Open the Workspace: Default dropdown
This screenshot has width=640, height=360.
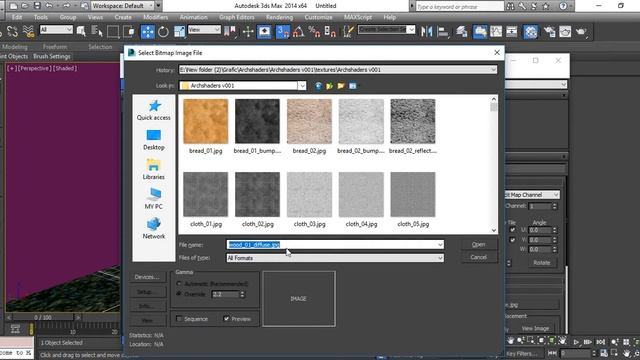tap(122, 6)
